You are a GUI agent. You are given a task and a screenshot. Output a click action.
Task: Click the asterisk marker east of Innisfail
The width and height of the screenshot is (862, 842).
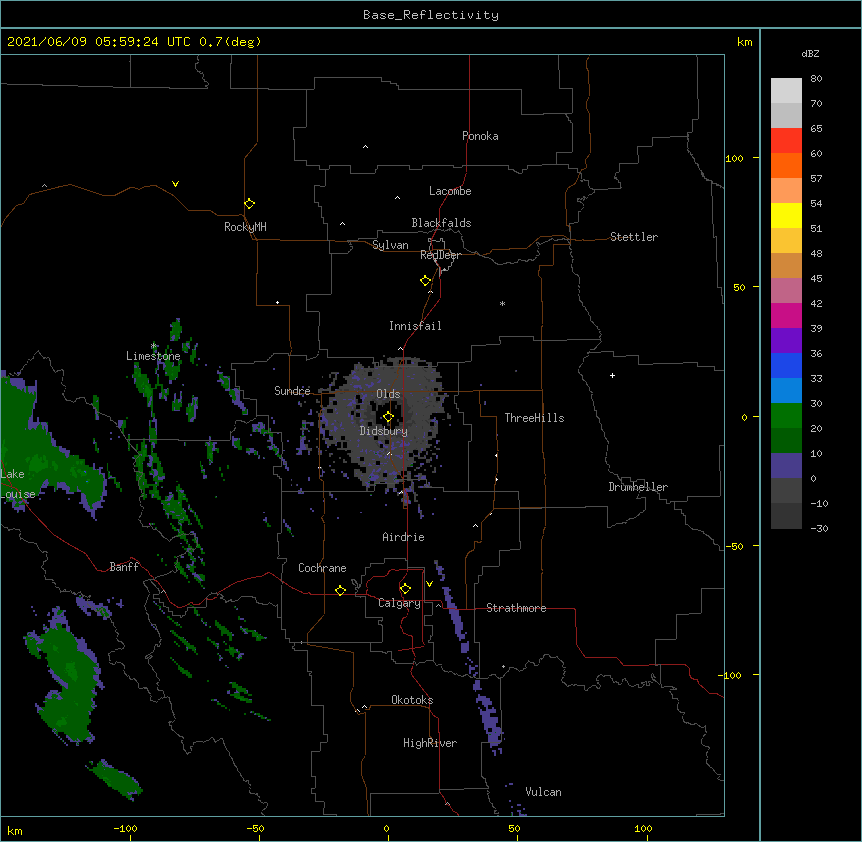502,303
